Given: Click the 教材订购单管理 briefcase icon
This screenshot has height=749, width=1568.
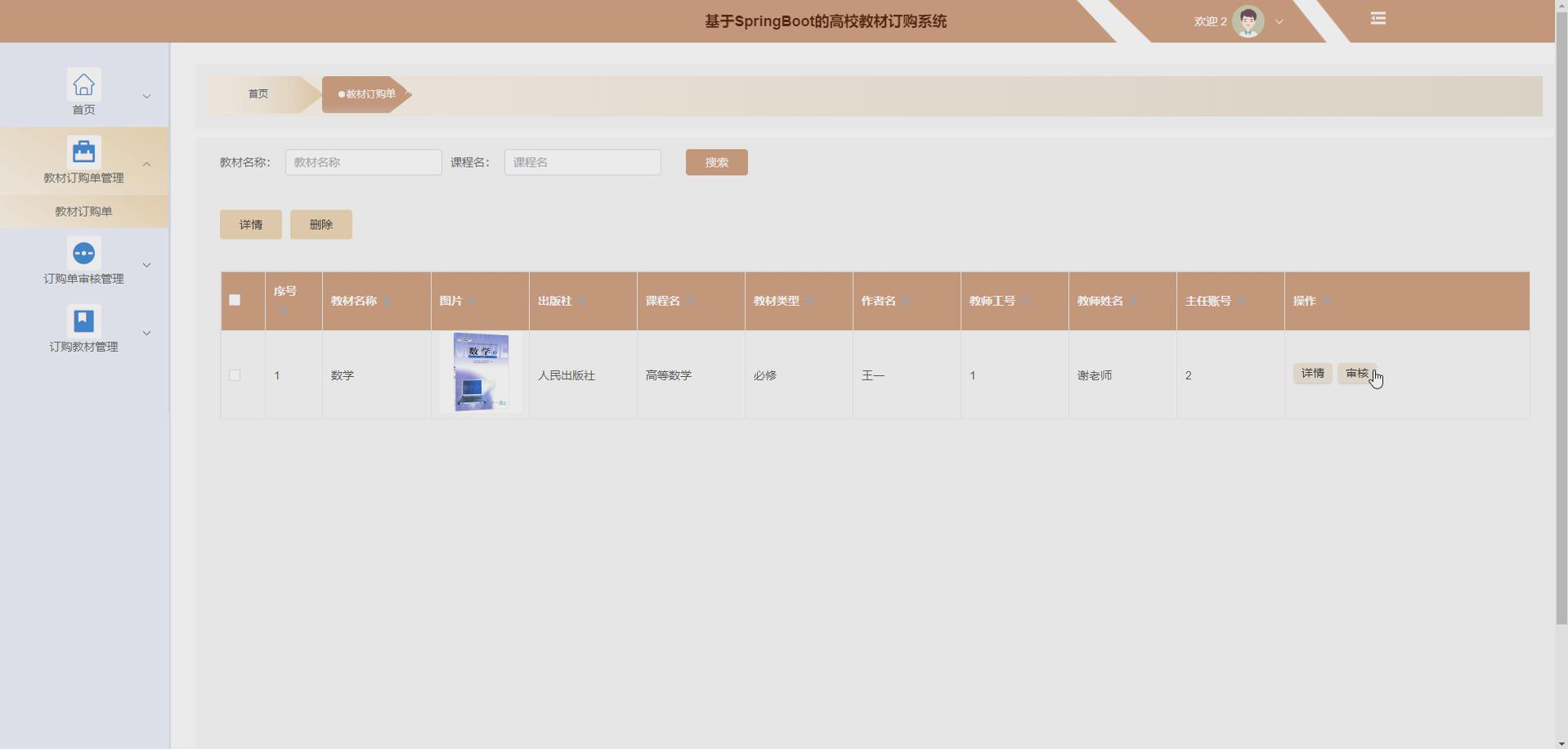Looking at the screenshot, I should pos(83,151).
